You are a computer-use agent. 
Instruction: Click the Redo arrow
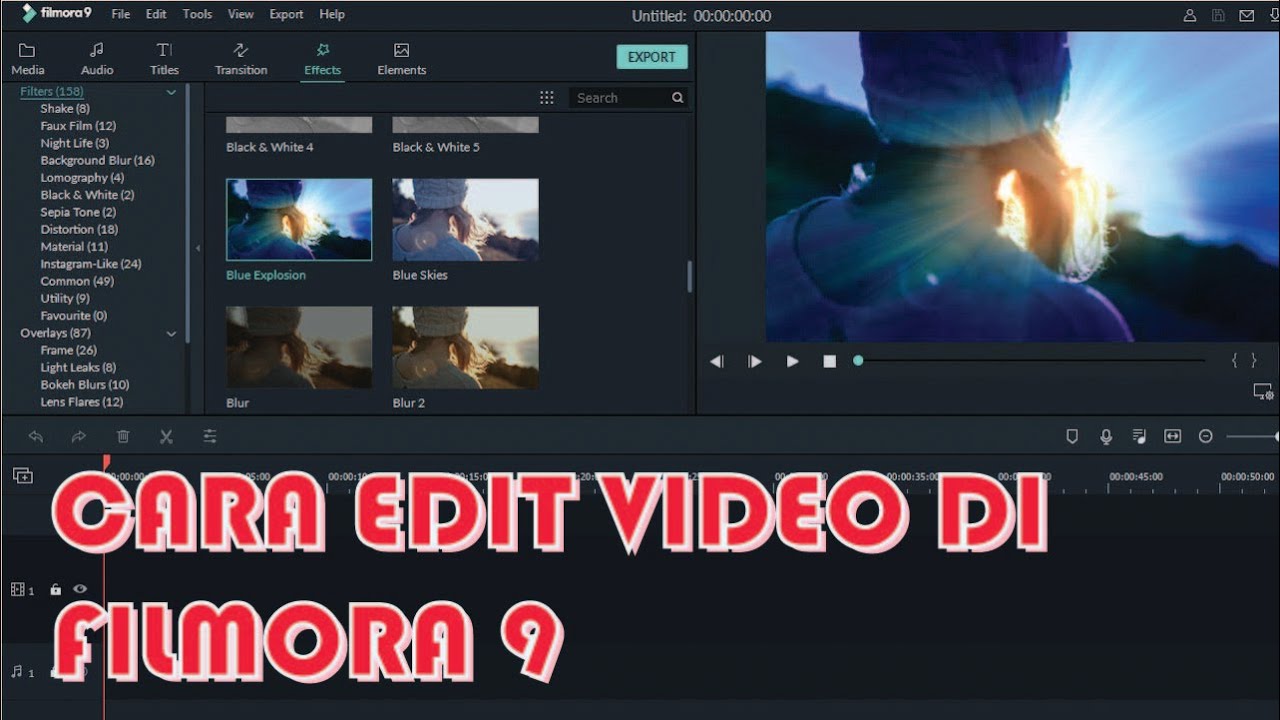click(x=79, y=436)
